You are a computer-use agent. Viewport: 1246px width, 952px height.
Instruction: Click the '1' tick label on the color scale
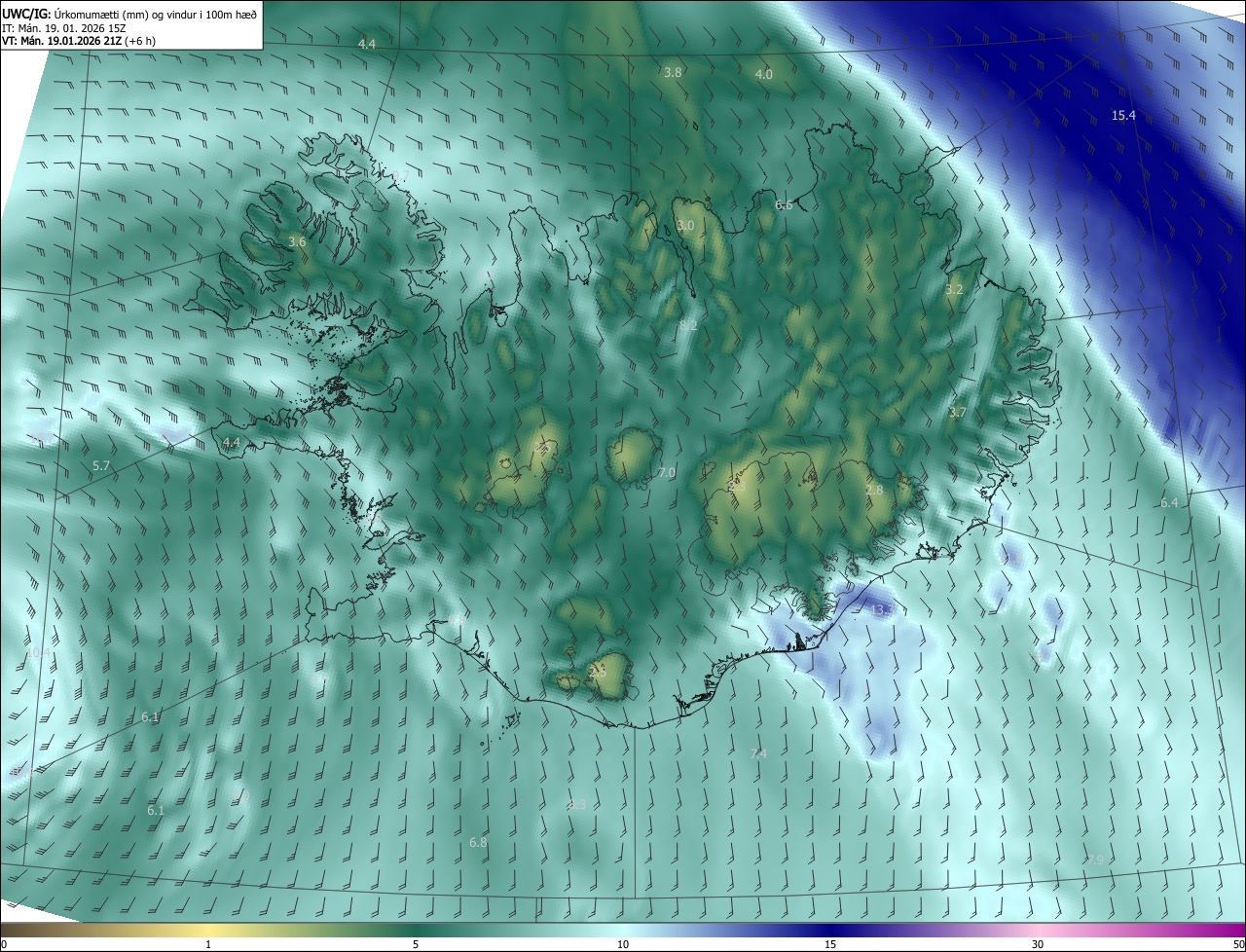(x=208, y=944)
